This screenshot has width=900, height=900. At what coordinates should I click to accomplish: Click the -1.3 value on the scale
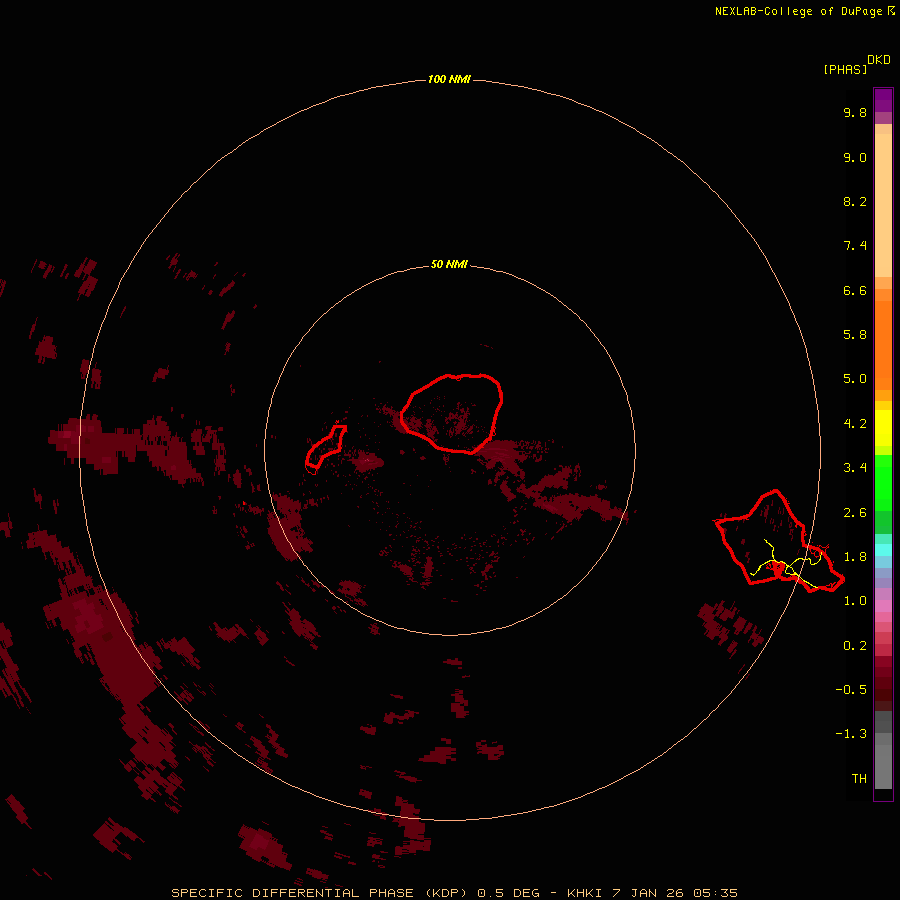(851, 734)
